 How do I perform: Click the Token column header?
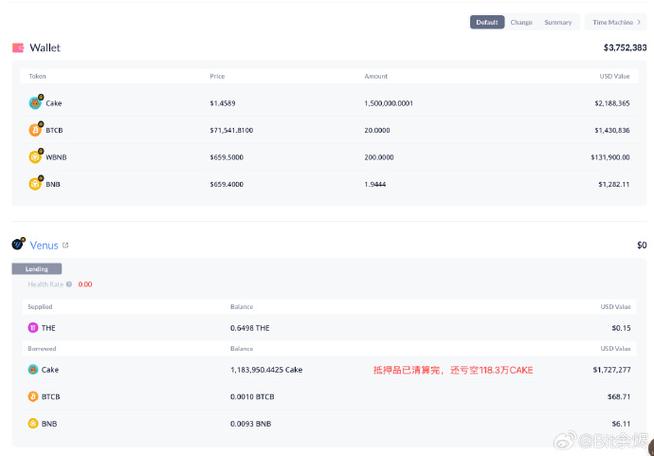pyautogui.click(x=38, y=76)
